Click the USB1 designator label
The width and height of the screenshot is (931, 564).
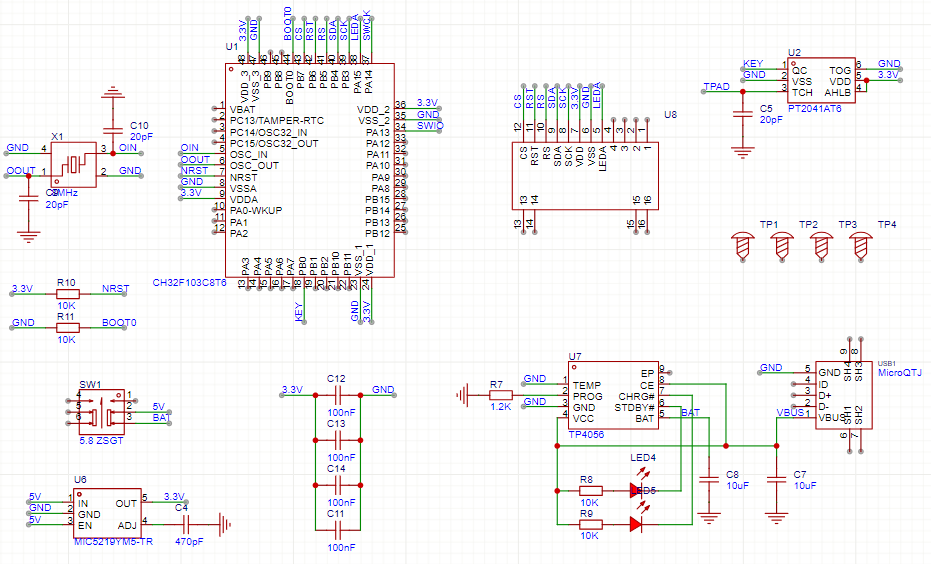click(886, 363)
